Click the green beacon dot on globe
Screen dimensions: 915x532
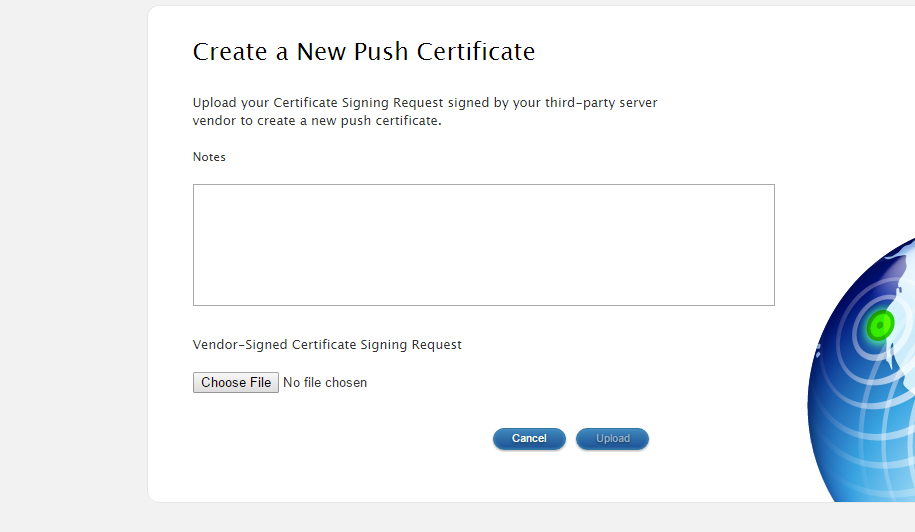[x=881, y=324]
